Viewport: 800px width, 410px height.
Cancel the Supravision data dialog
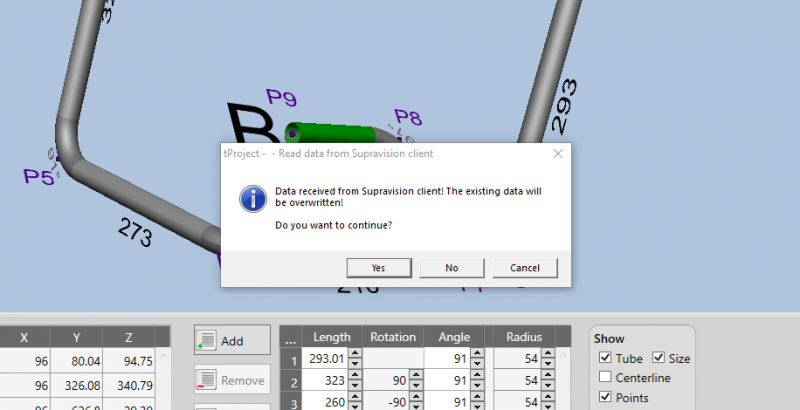pos(524,268)
